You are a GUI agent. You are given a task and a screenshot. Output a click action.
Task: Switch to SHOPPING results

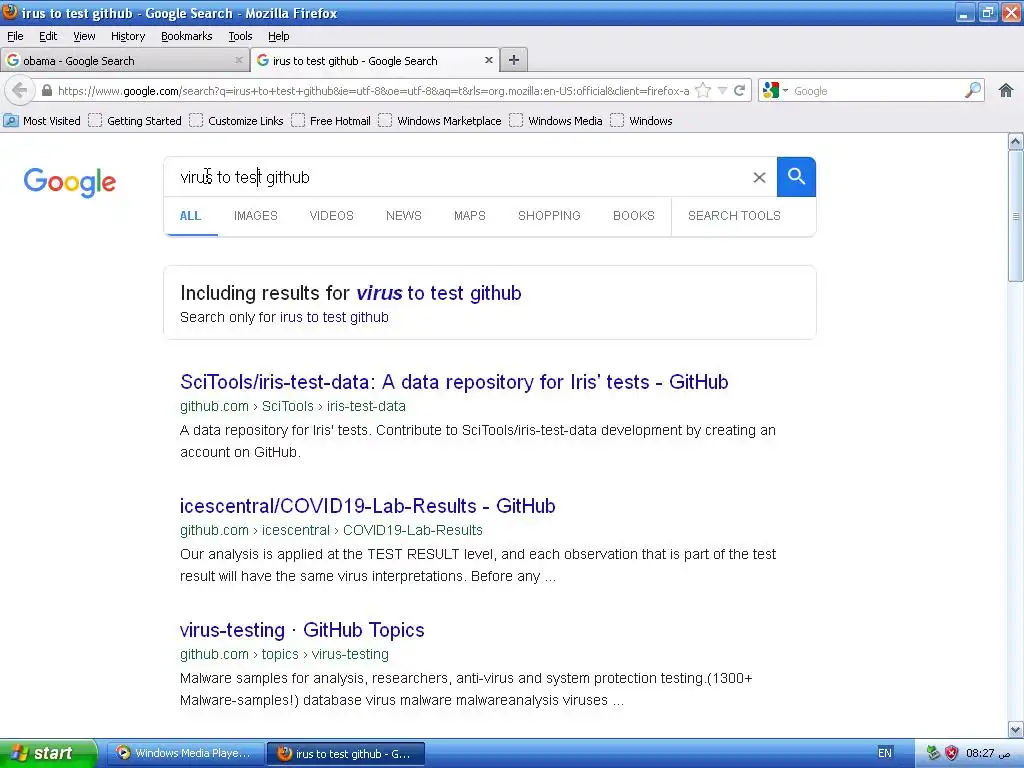pos(549,216)
